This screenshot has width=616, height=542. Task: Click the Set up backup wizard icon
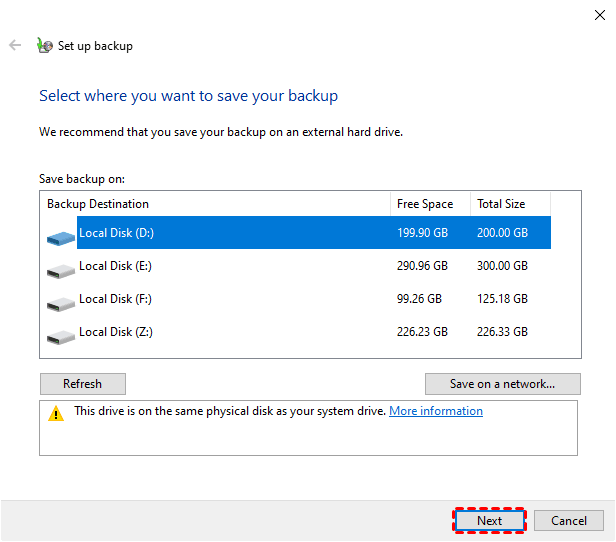(x=44, y=45)
